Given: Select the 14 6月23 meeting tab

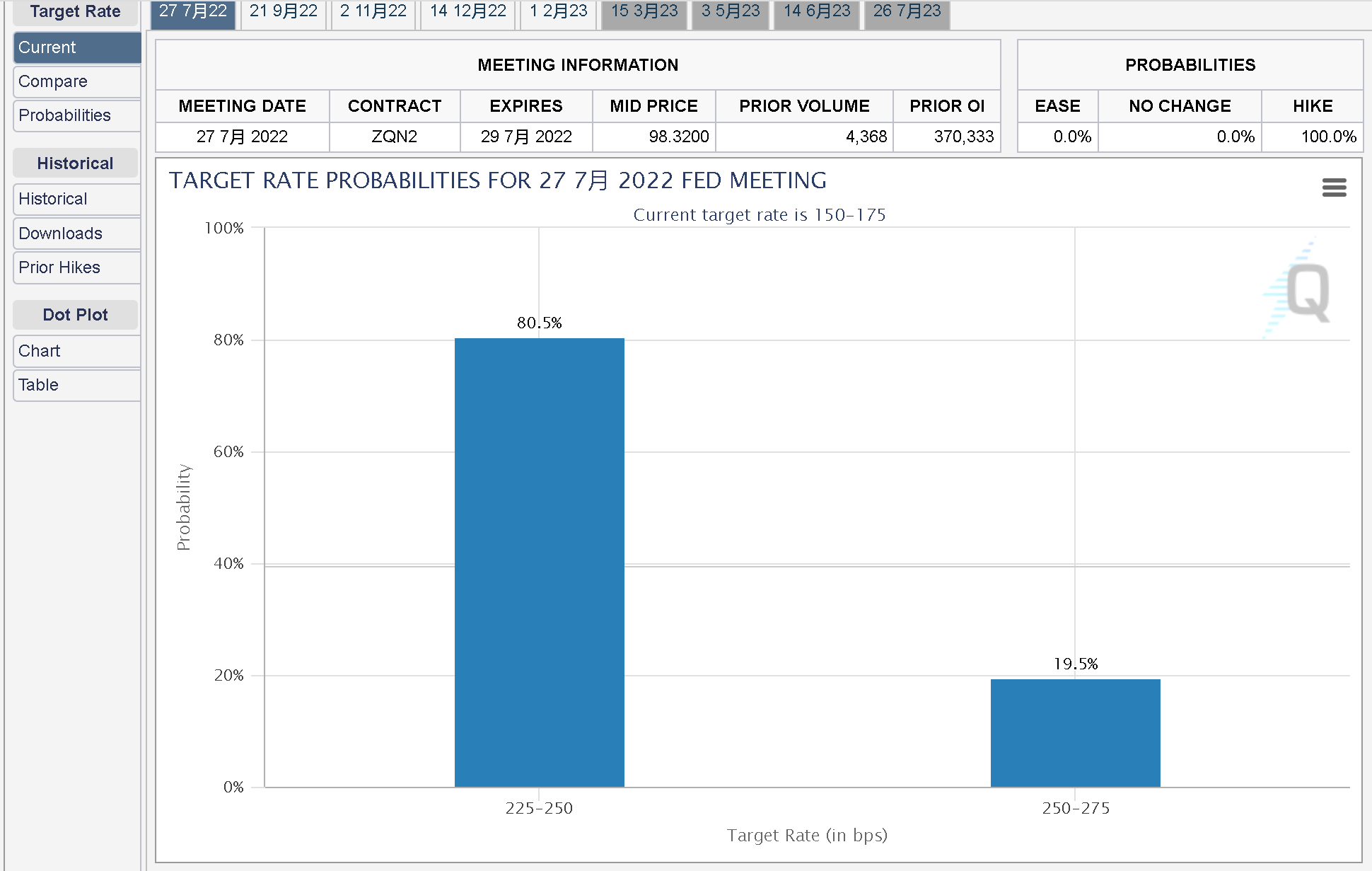Looking at the screenshot, I should pyautogui.click(x=817, y=13).
